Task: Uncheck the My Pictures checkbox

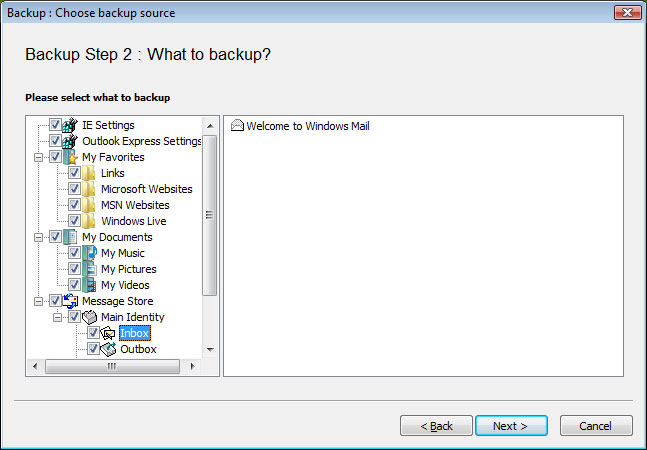Action: pos(74,269)
